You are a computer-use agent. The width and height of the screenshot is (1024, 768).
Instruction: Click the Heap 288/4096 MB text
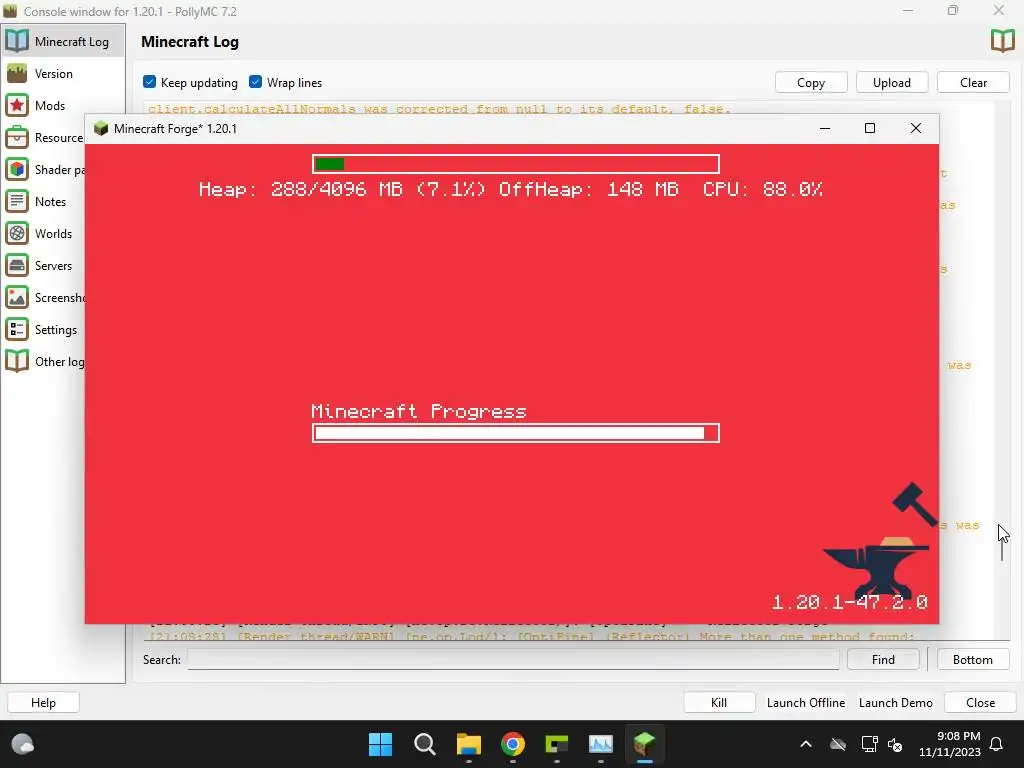pos(342,189)
